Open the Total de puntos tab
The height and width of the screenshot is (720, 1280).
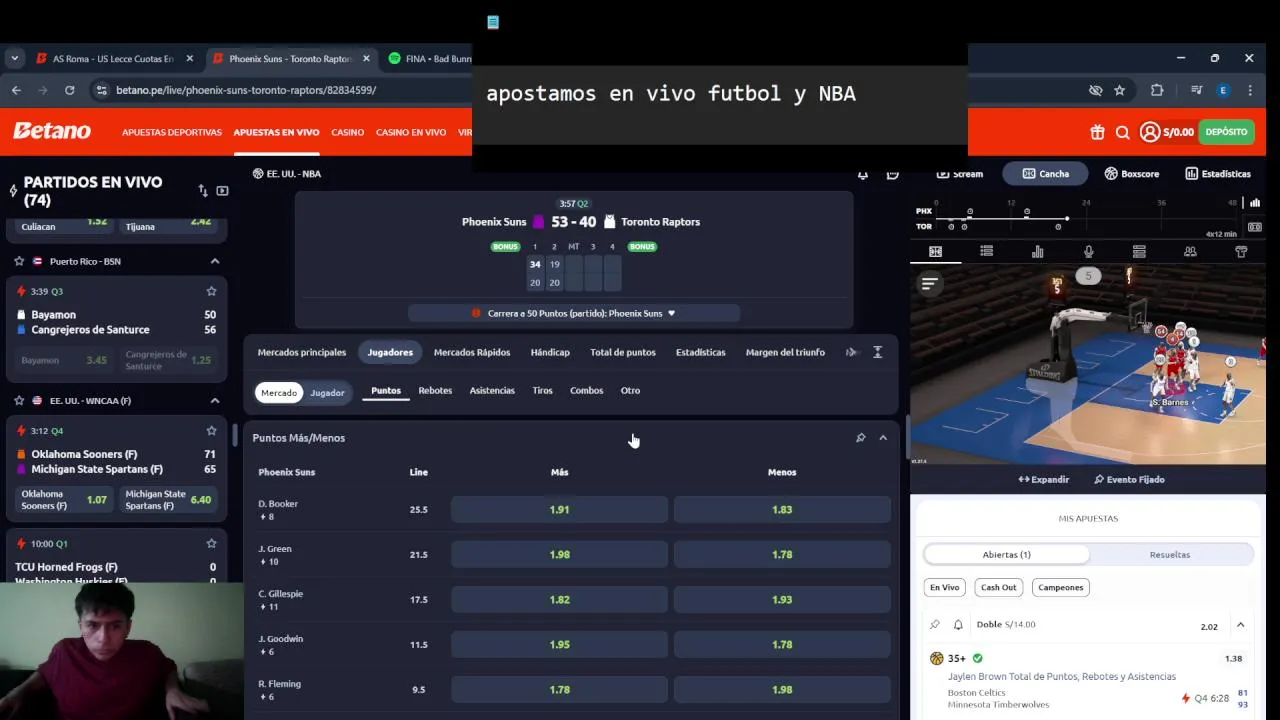623,352
